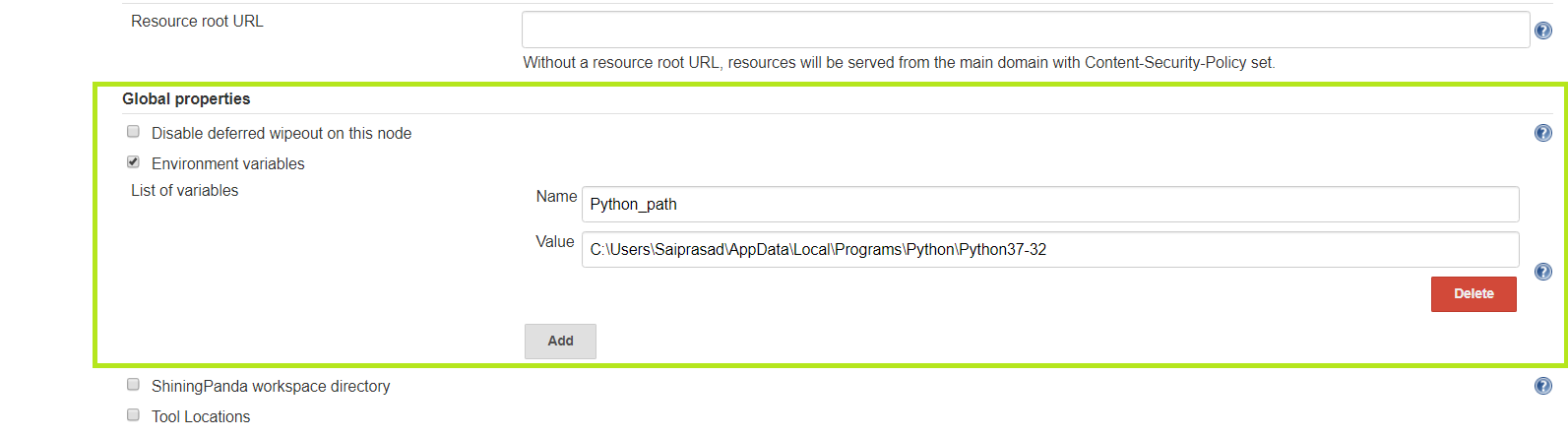Click help icon beside the Delete button
The height and width of the screenshot is (437, 1568).
1543,272
